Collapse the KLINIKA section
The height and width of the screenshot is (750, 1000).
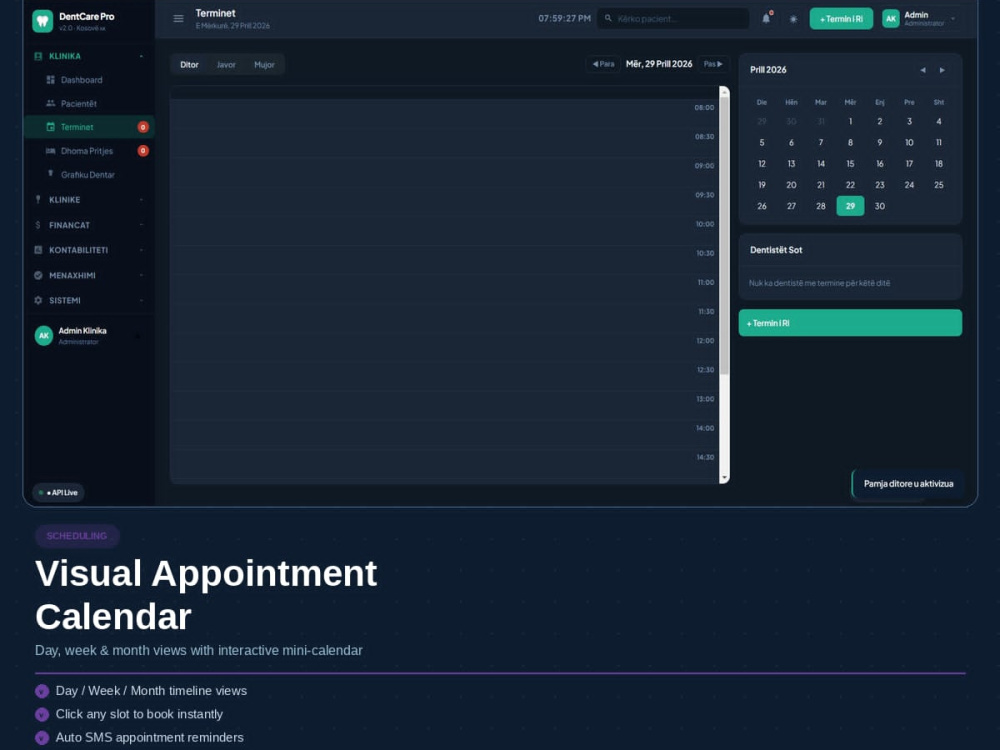tap(141, 56)
